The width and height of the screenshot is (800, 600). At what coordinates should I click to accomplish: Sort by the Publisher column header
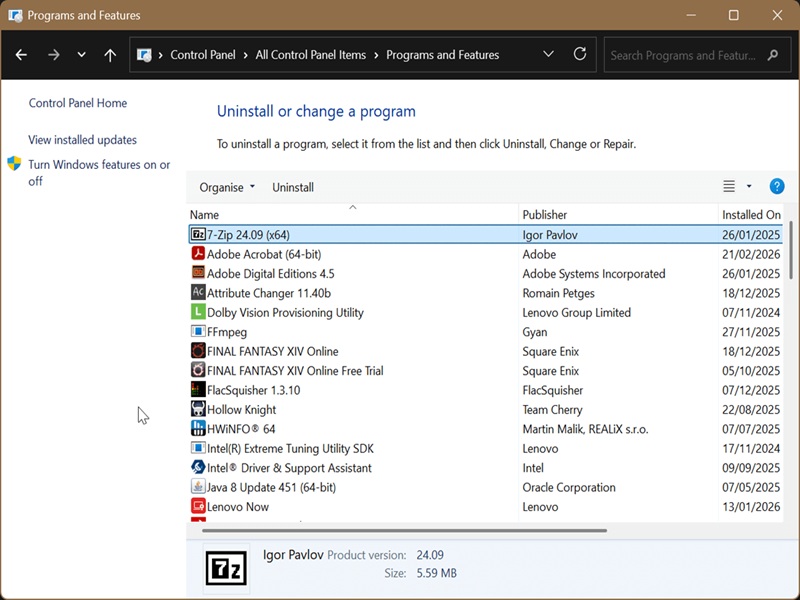(x=618, y=214)
